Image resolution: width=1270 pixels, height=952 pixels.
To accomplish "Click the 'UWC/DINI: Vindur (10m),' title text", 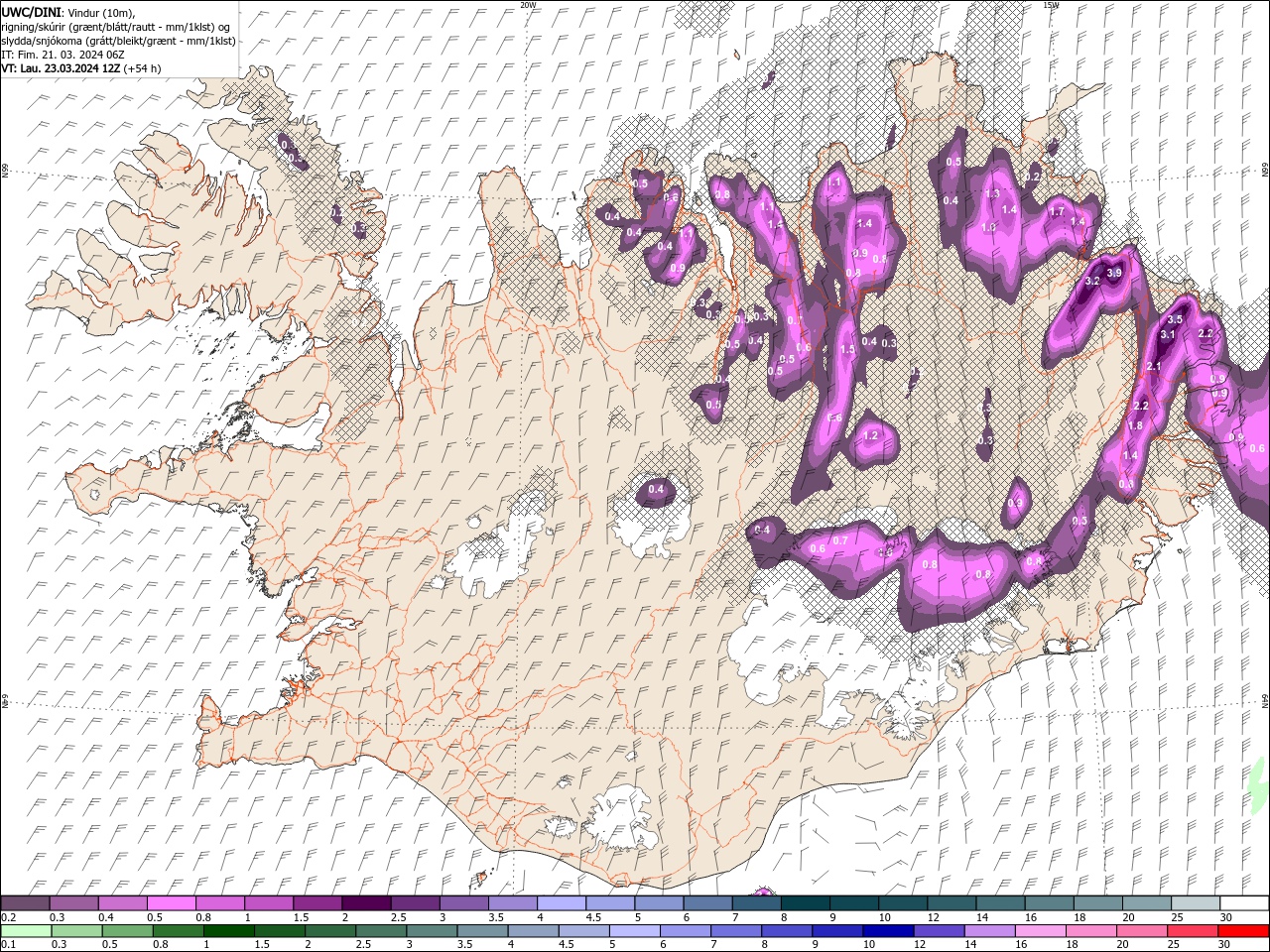I will point(67,12).
